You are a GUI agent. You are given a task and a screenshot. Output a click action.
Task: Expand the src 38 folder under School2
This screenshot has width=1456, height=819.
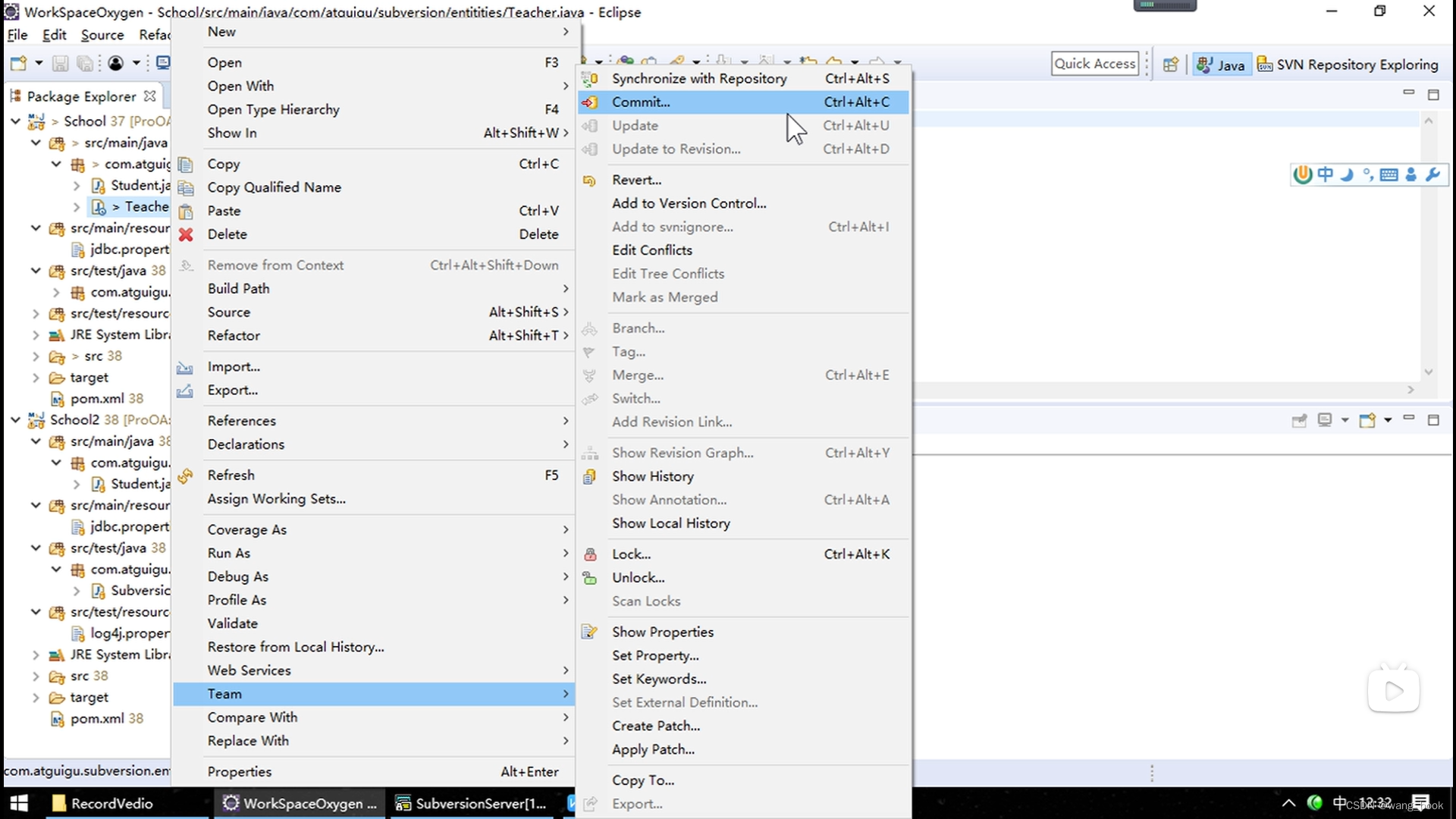(x=36, y=676)
